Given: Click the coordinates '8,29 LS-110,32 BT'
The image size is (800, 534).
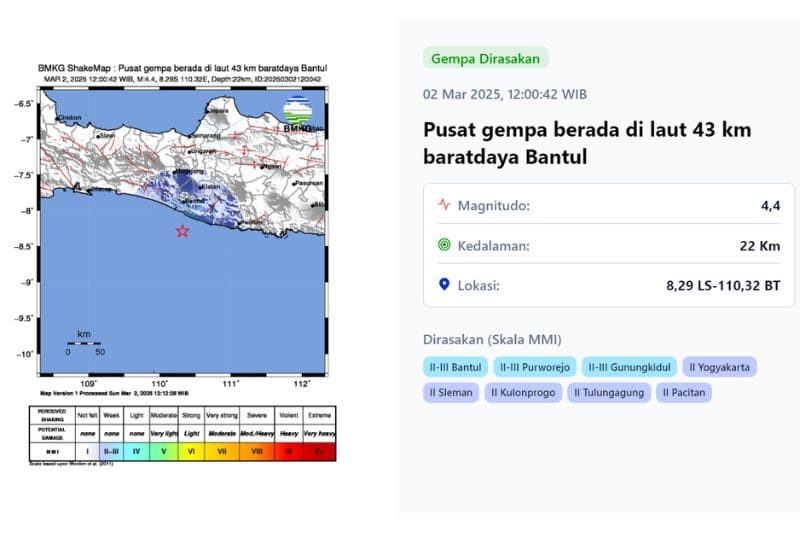Looking at the screenshot, I should pos(723,286).
